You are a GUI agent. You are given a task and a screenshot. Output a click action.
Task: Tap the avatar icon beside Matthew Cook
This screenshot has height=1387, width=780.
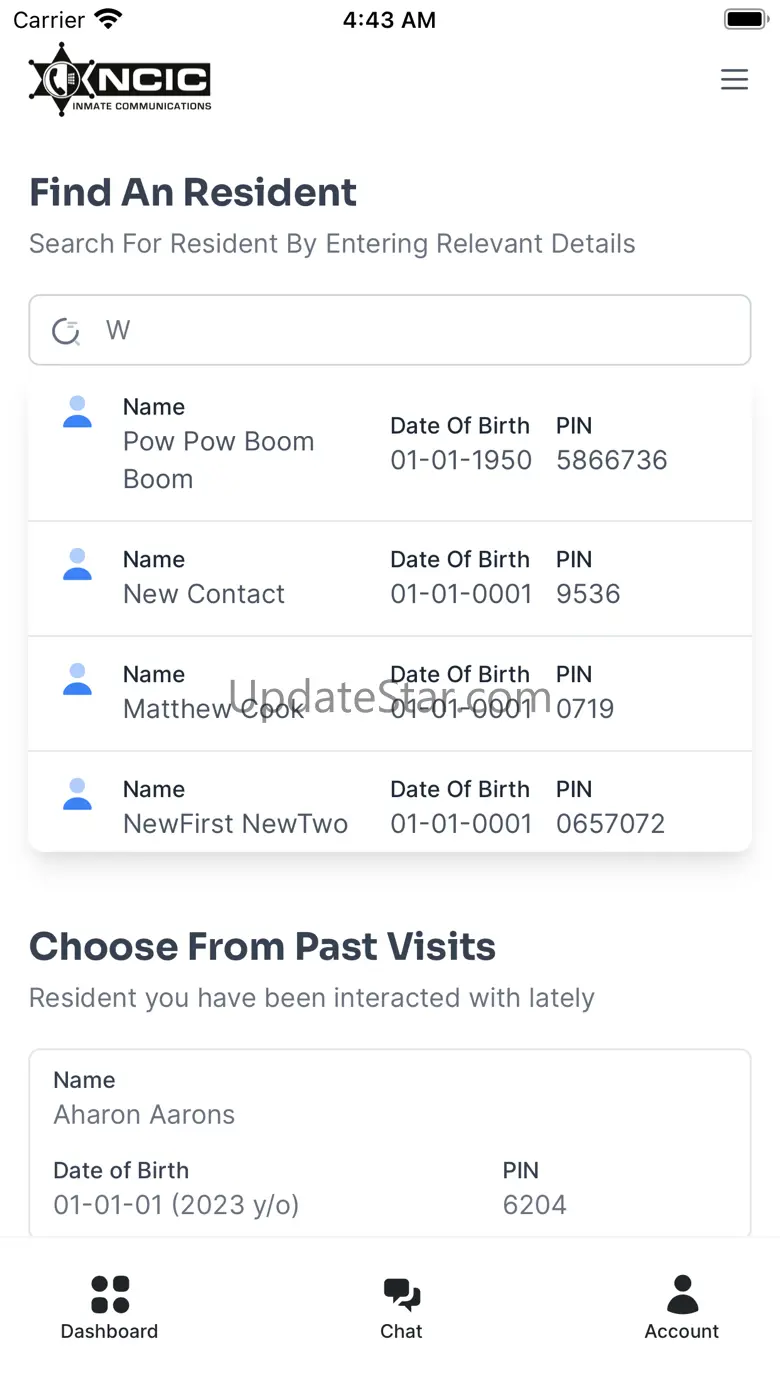coord(77,680)
